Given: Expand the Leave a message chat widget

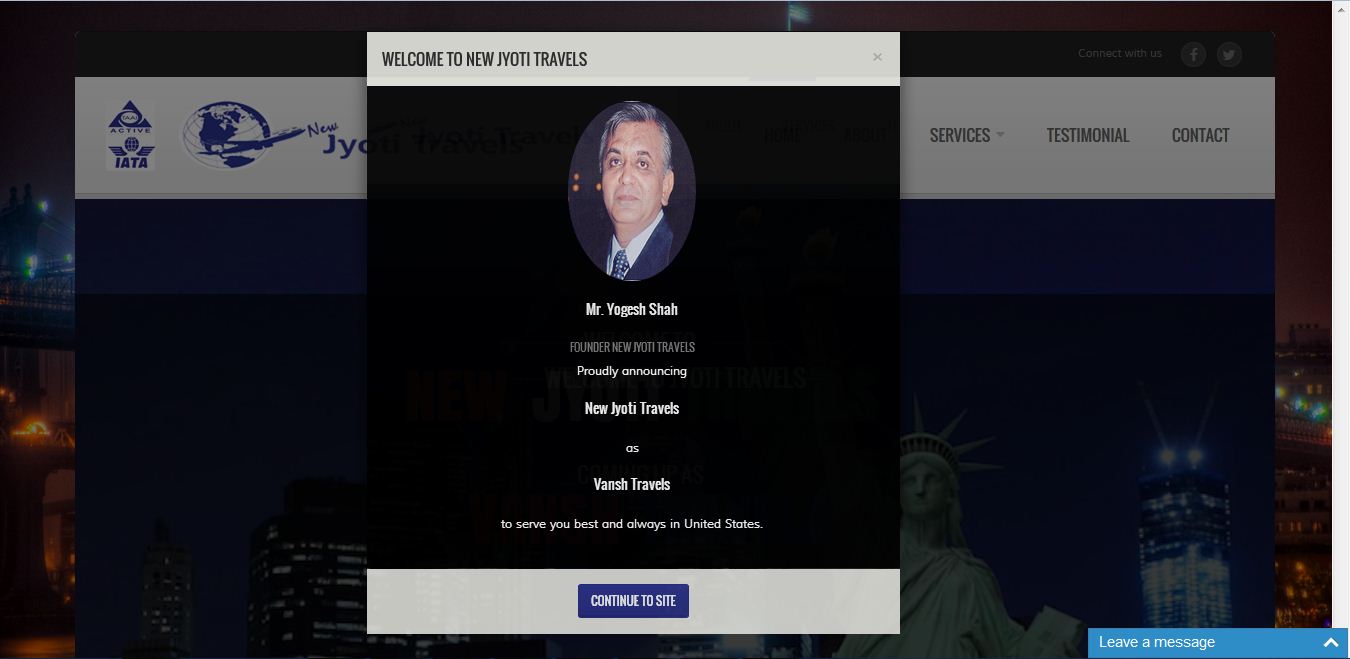Looking at the screenshot, I should pos(1330,643).
